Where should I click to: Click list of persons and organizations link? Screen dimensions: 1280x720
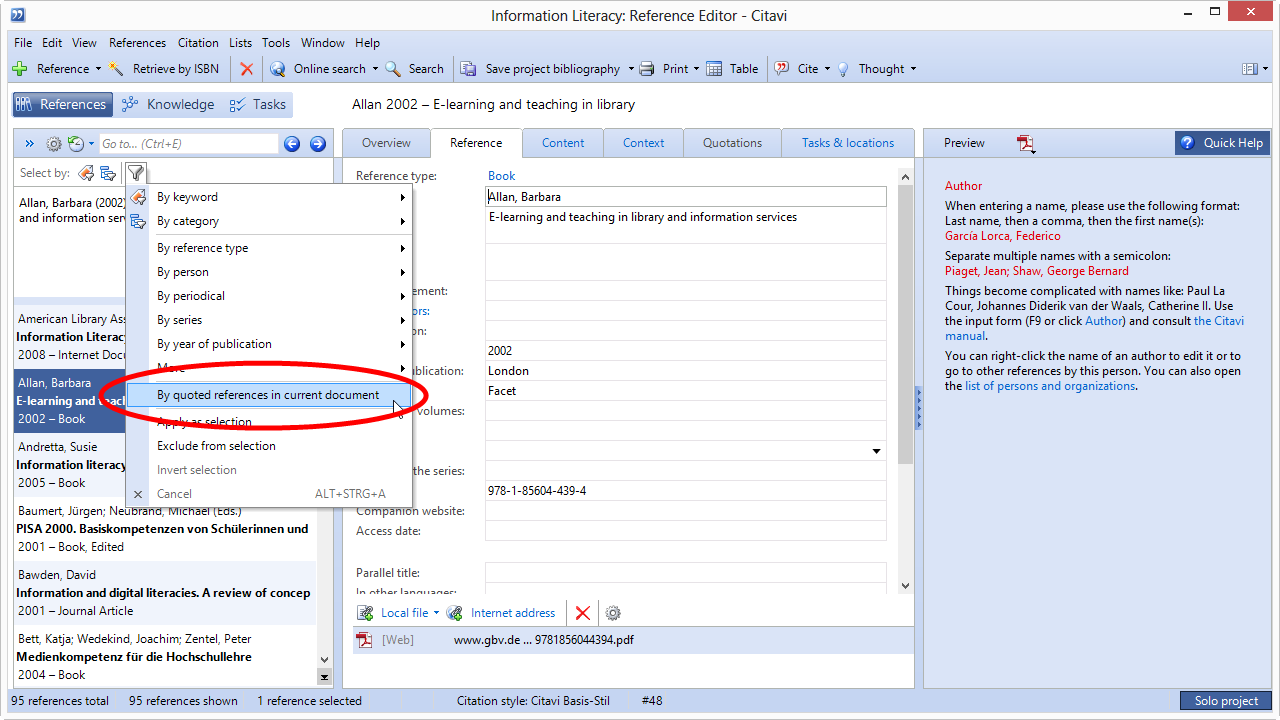click(1050, 386)
